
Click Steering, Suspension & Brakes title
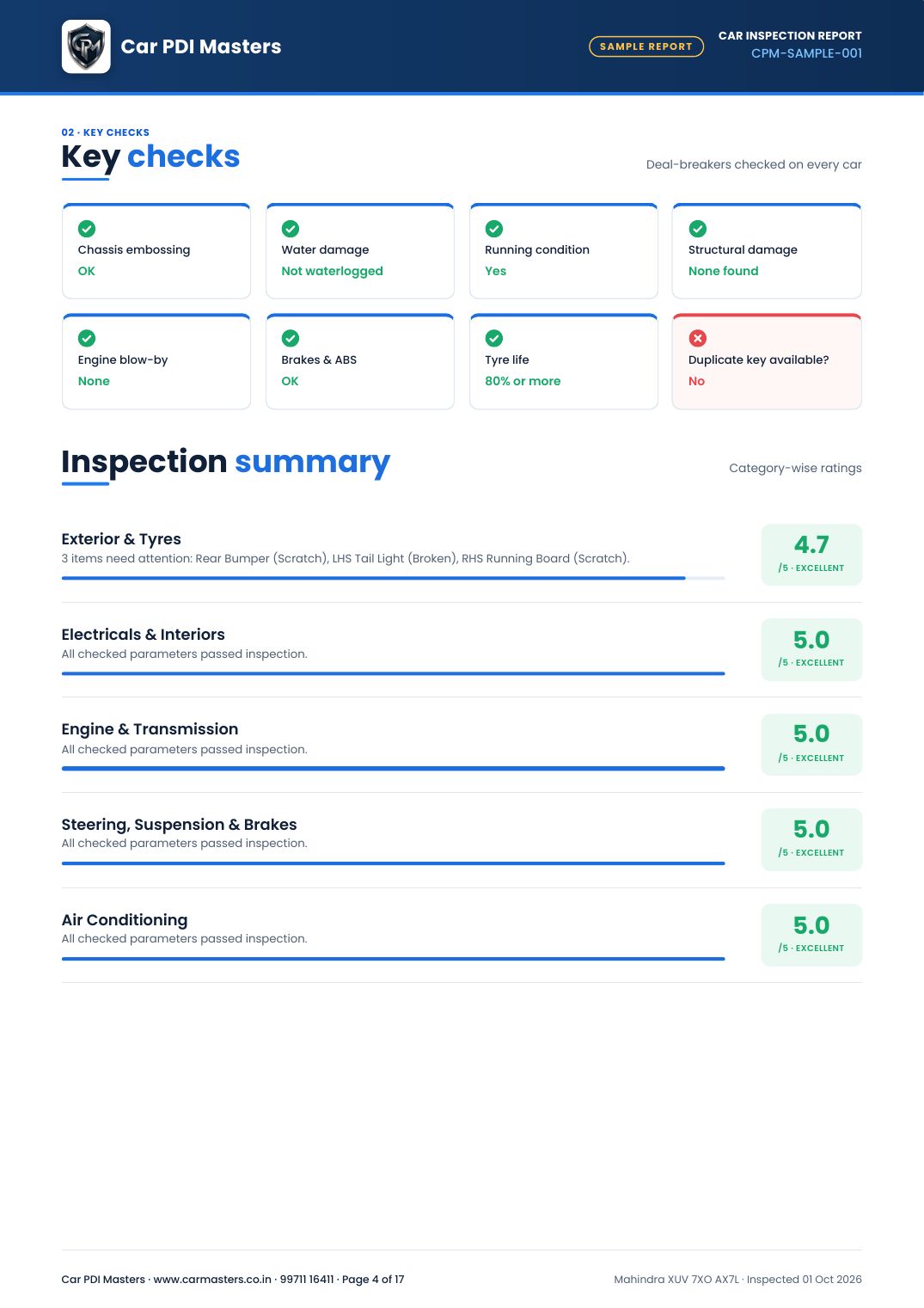coord(179,825)
